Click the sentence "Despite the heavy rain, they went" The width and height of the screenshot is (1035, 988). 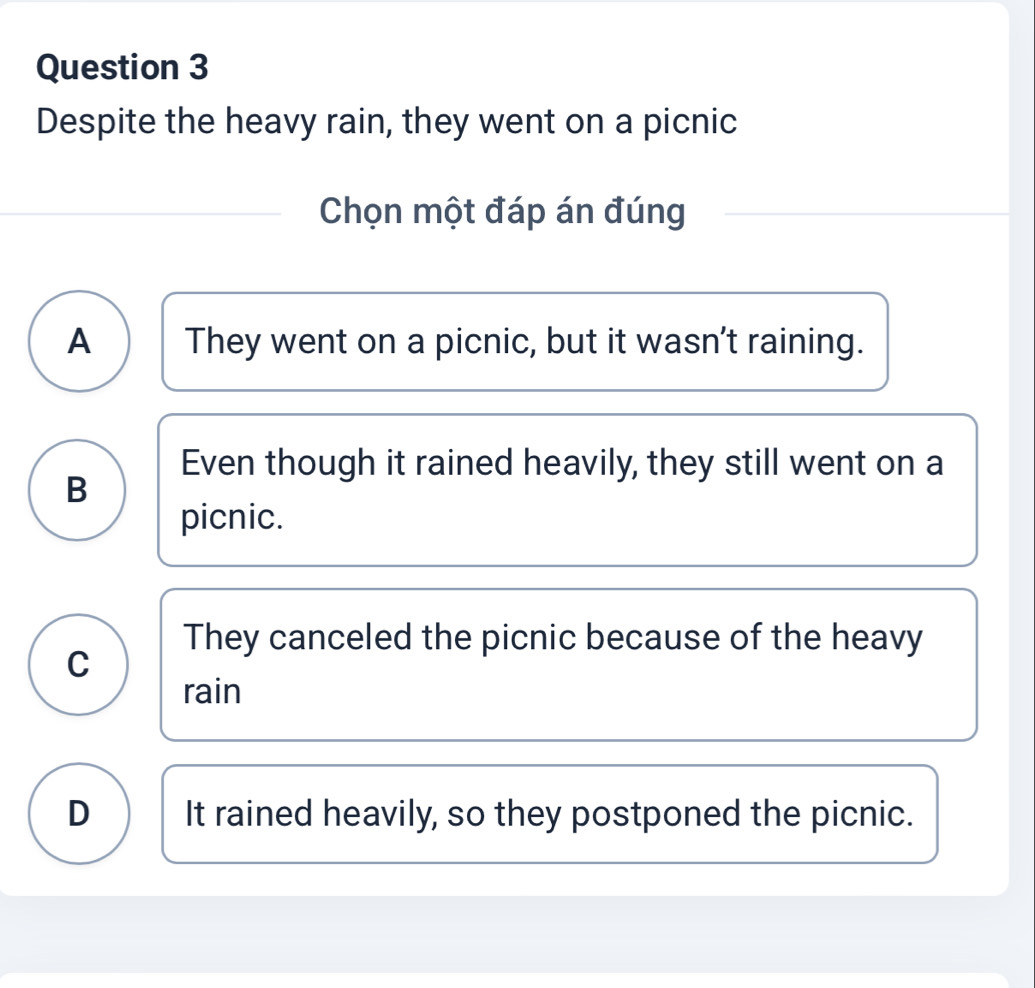click(x=387, y=123)
